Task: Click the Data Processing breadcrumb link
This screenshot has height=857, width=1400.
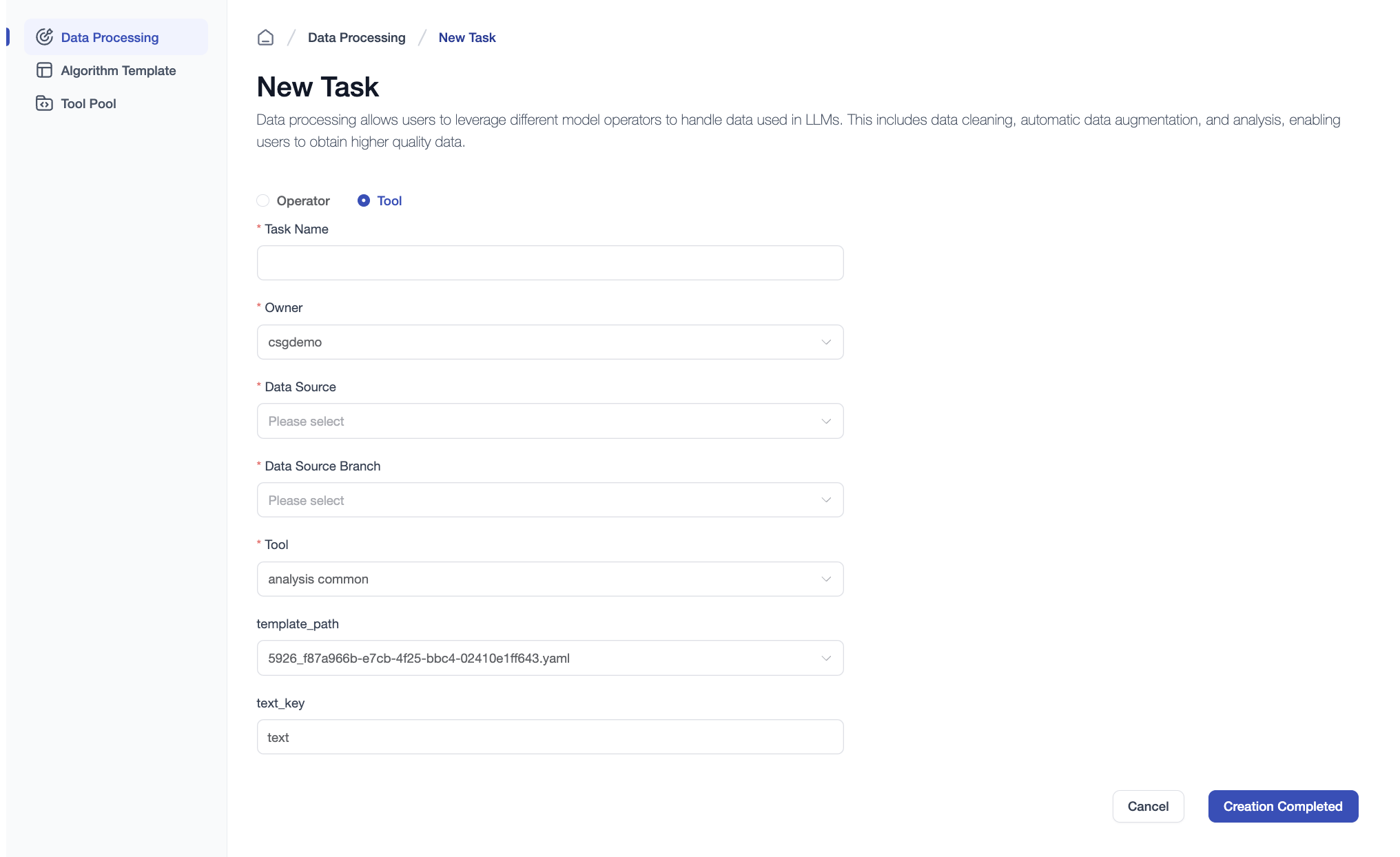Action: point(356,37)
